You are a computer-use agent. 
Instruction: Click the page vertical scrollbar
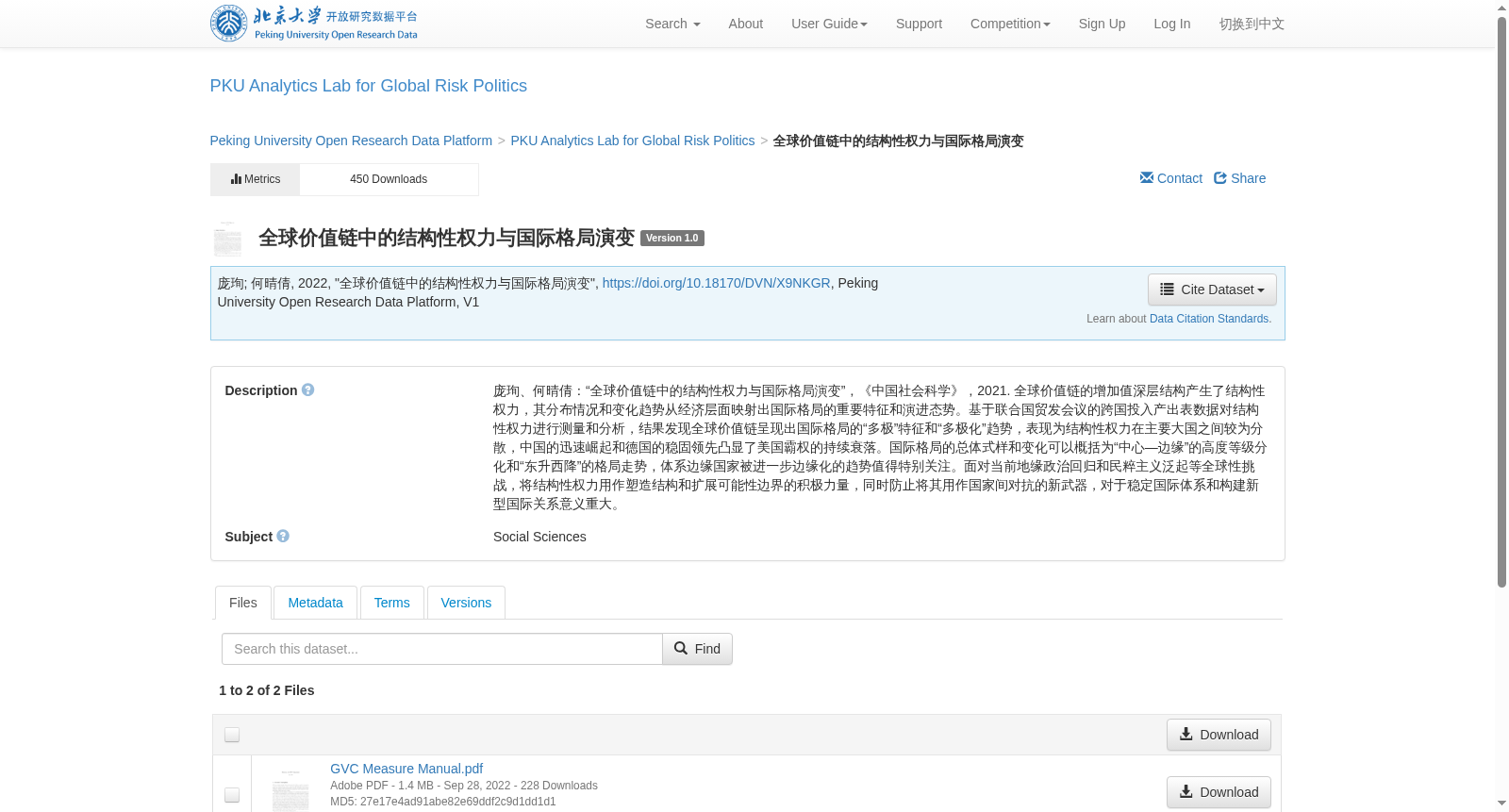click(1501, 302)
